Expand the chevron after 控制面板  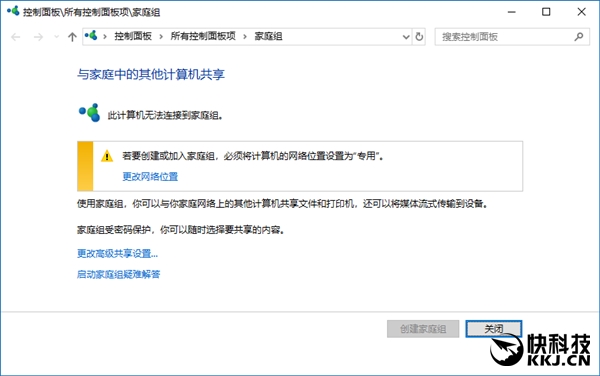point(161,37)
